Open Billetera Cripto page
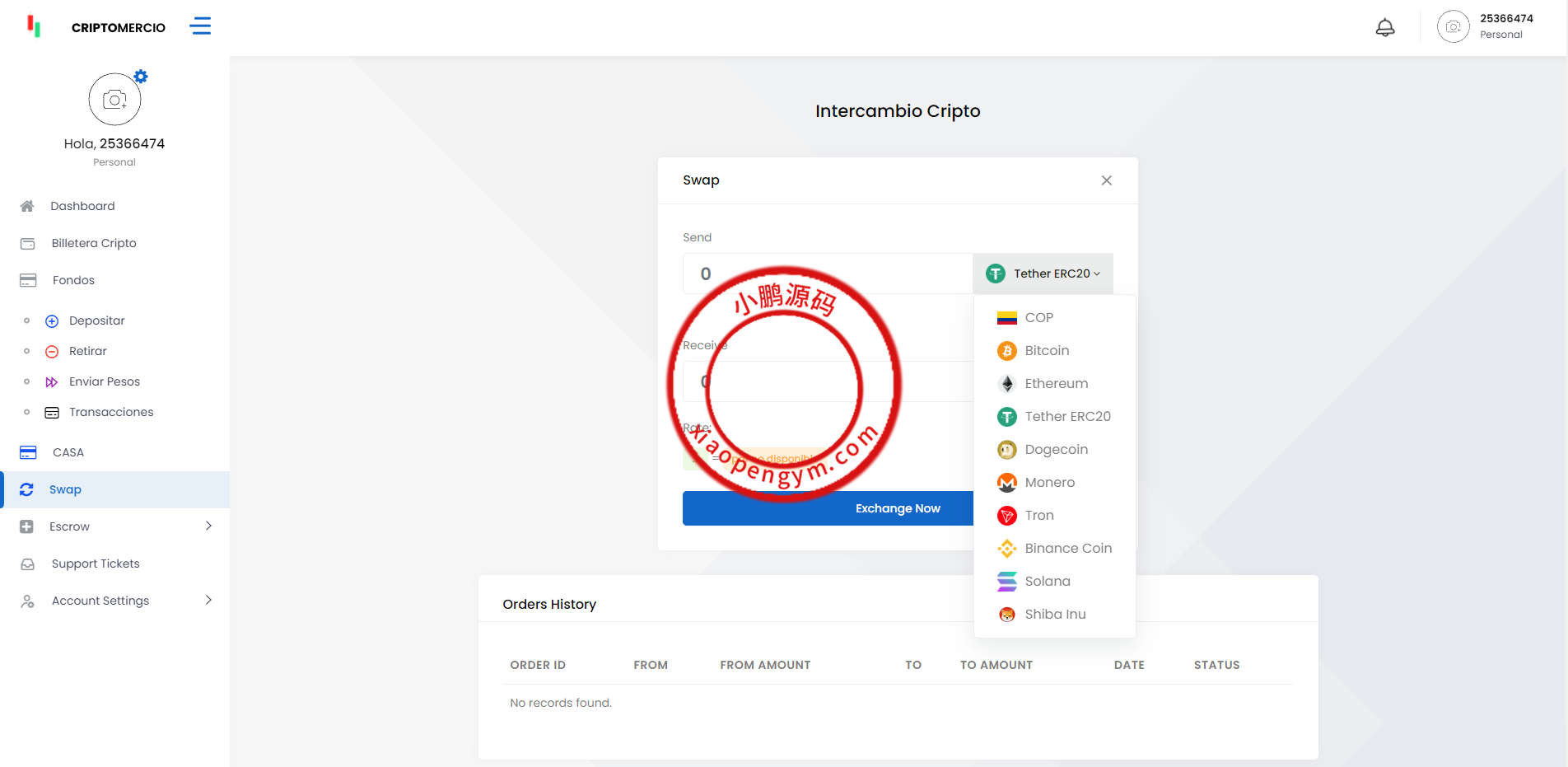Viewport: 1568px width, 767px height. [94, 243]
